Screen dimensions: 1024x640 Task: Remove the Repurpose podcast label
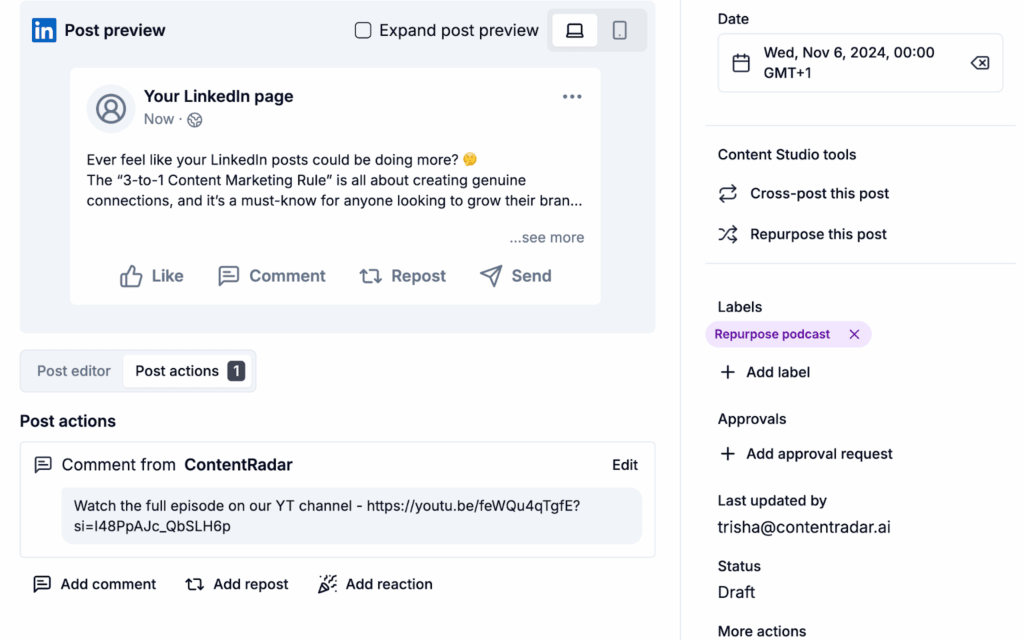click(854, 335)
